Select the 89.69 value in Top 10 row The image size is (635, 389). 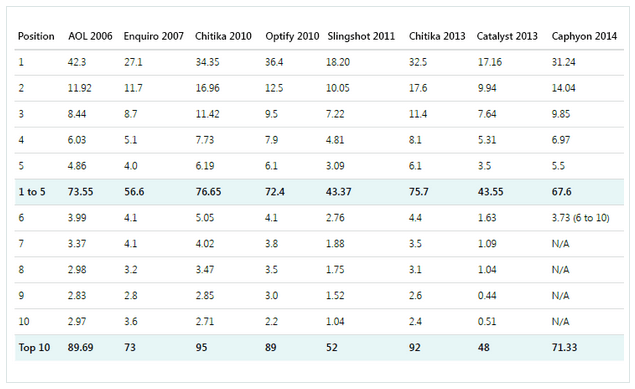80,347
